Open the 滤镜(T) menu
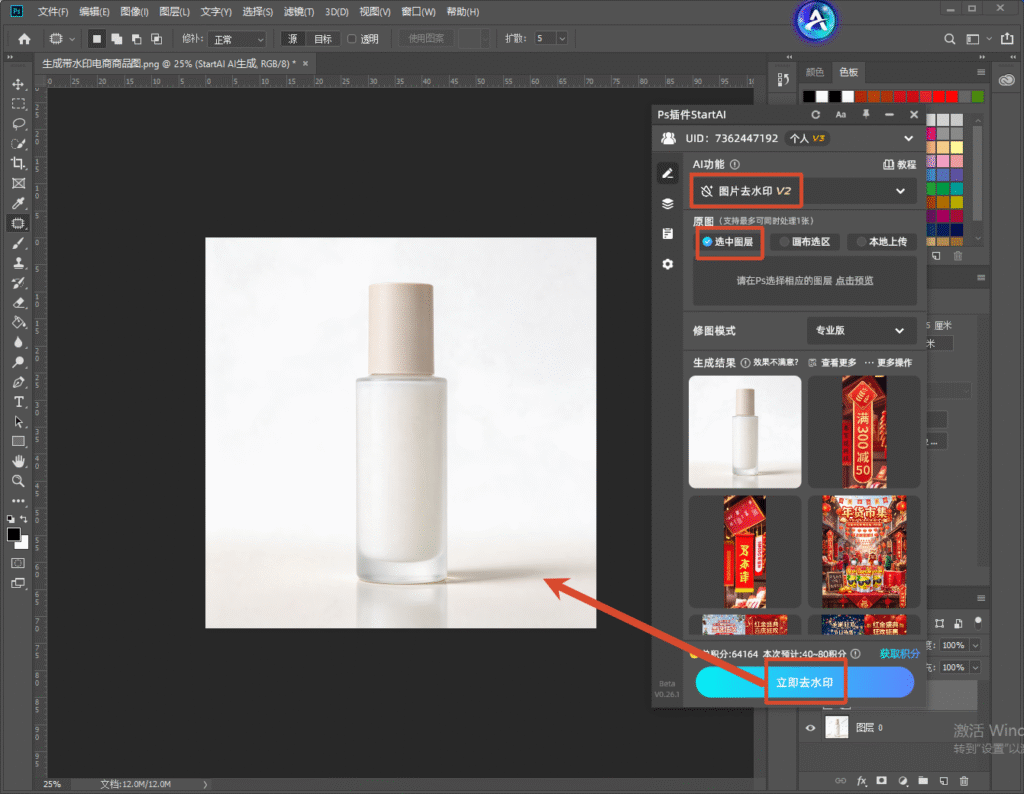This screenshot has width=1024, height=794. (x=299, y=12)
